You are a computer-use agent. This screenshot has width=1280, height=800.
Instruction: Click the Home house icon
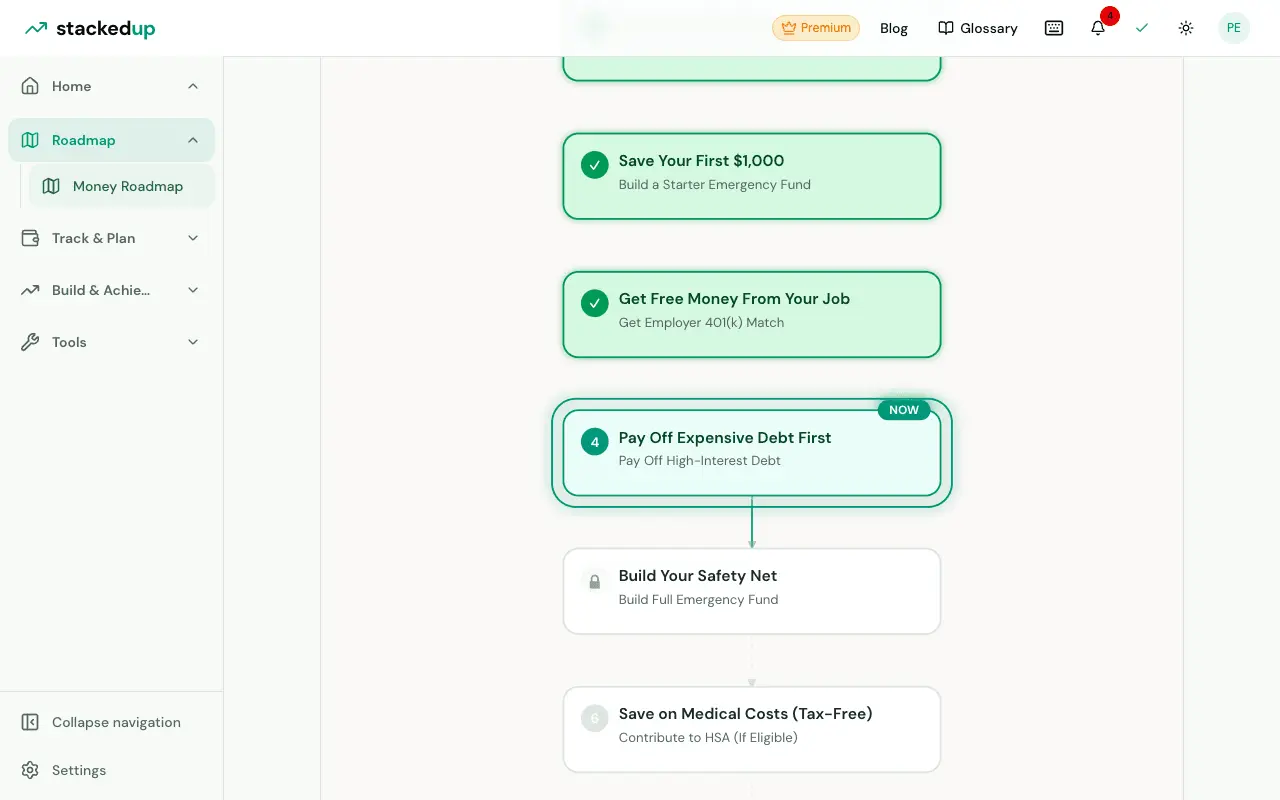pos(30,86)
